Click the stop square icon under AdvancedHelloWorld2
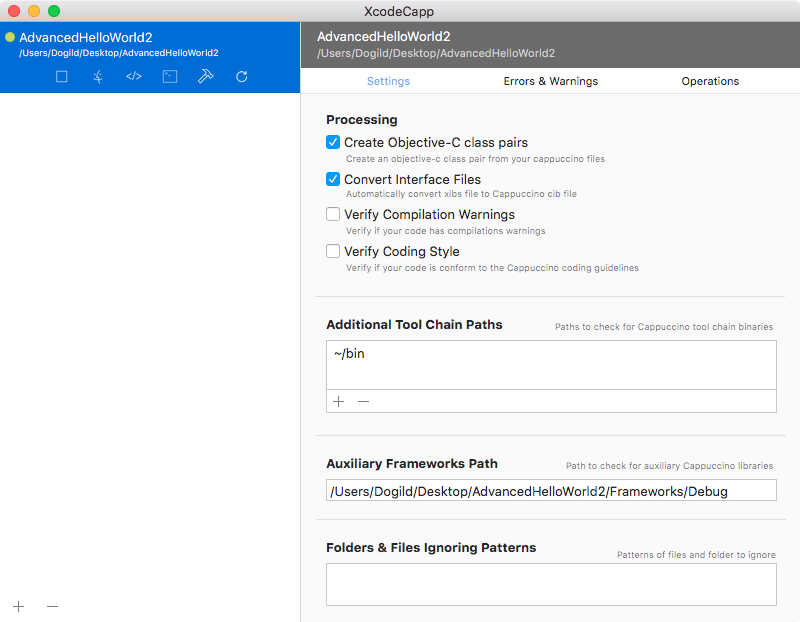This screenshot has height=622, width=800. point(62,77)
